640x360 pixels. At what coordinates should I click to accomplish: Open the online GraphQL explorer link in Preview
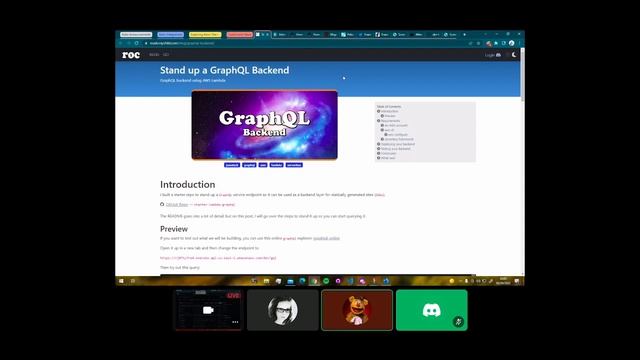[327, 238]
